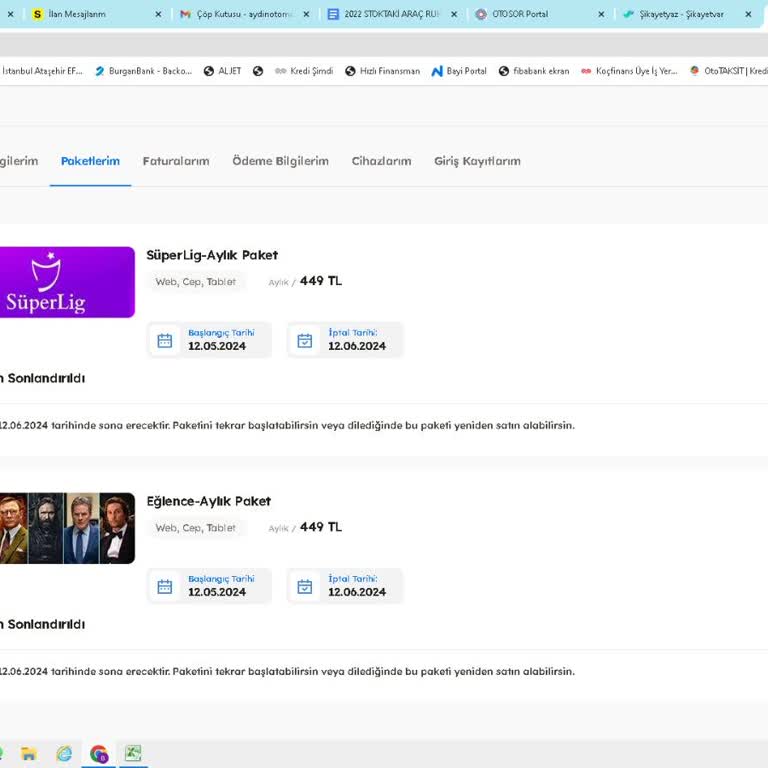Click the Google Docs favicon on STOKTAKİ tab
768x768 pixels.
[x=333, y=14]
